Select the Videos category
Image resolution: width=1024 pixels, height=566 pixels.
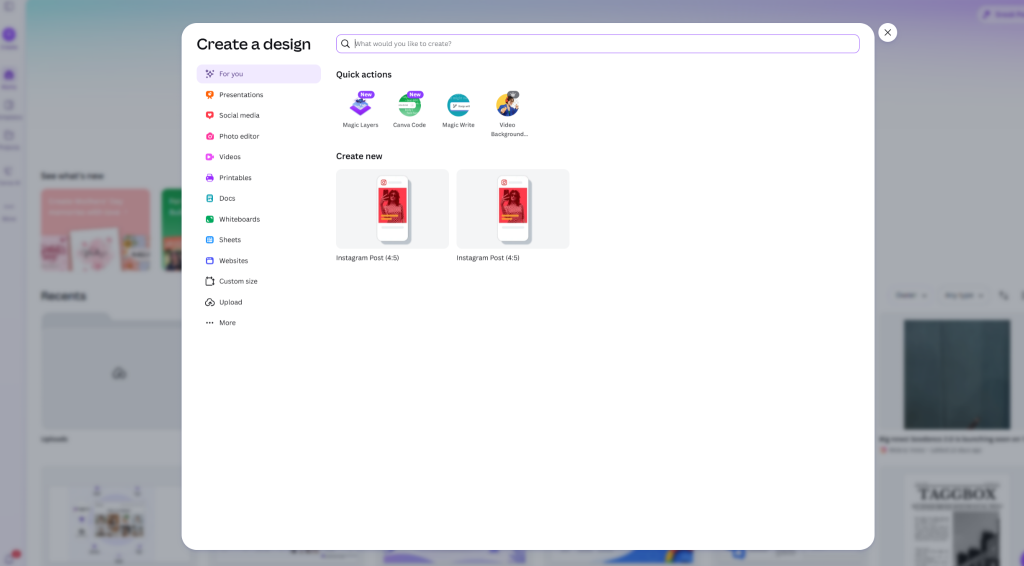pyautogui.click(x=259, y=157)
